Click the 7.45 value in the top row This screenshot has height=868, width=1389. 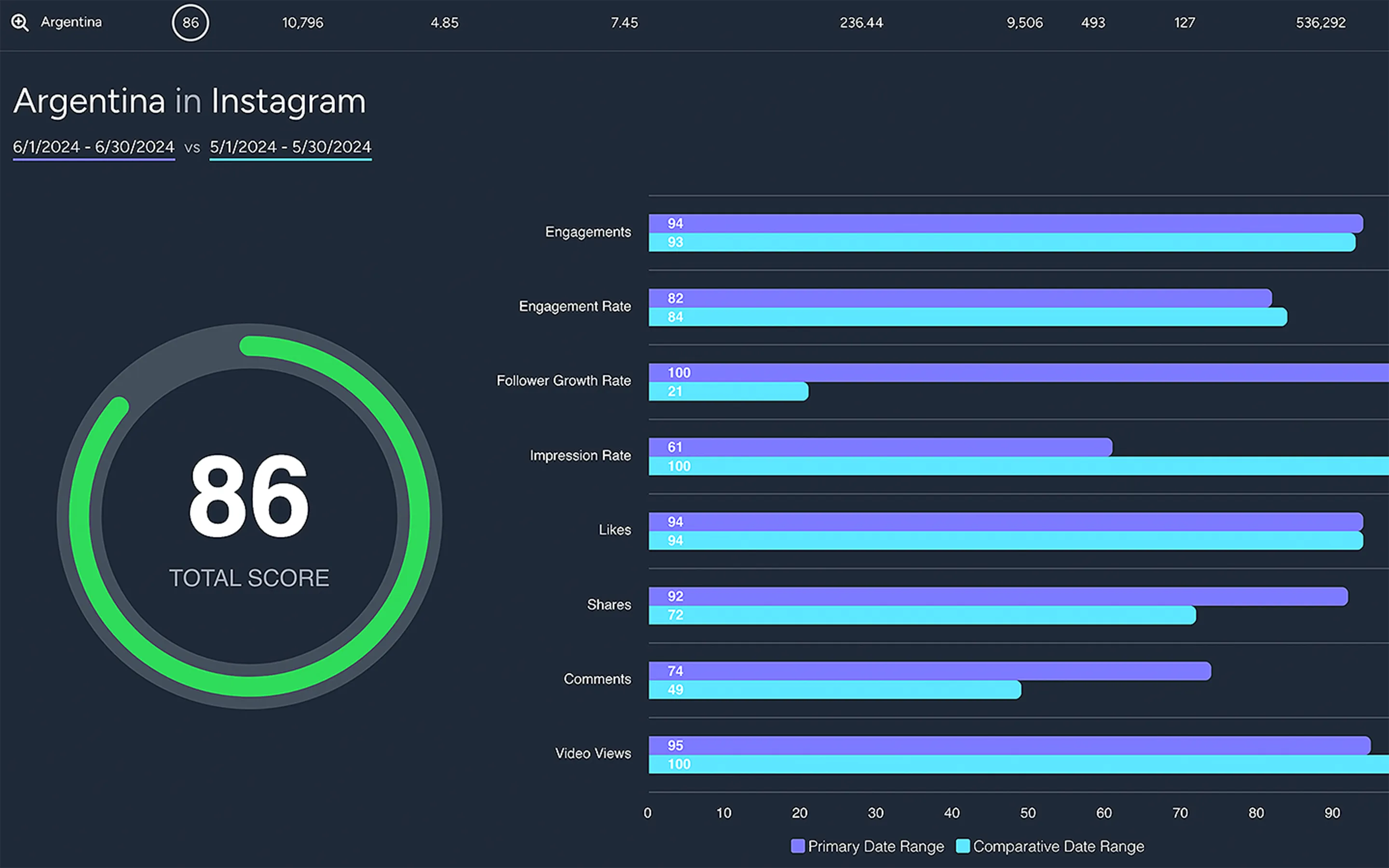[624, 23]
